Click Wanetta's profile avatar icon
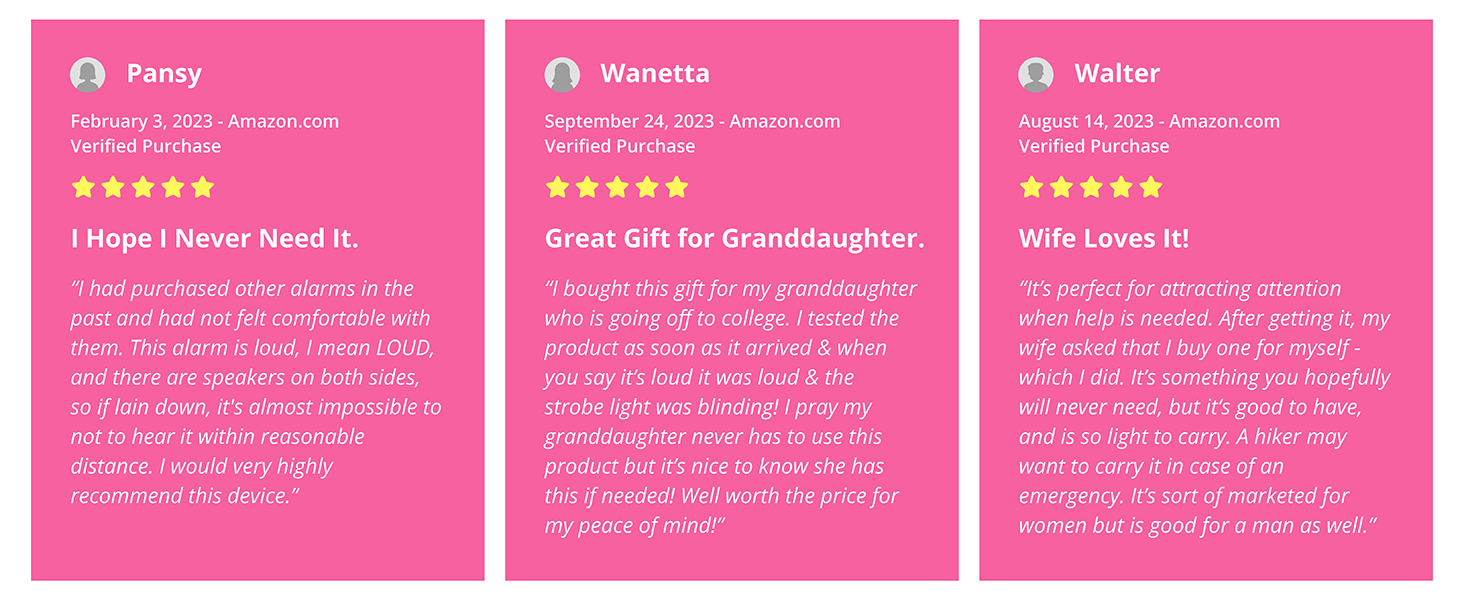 point(562,74)
